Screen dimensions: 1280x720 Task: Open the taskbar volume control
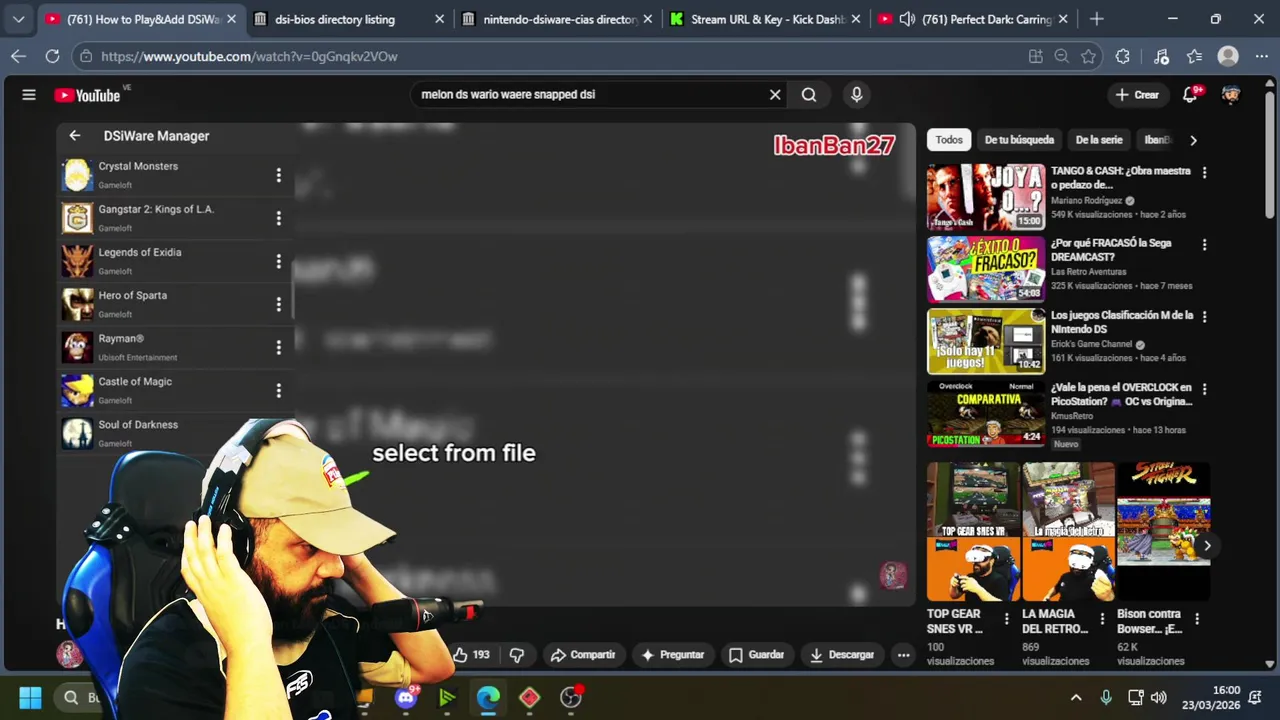[x=1159, y=697]
